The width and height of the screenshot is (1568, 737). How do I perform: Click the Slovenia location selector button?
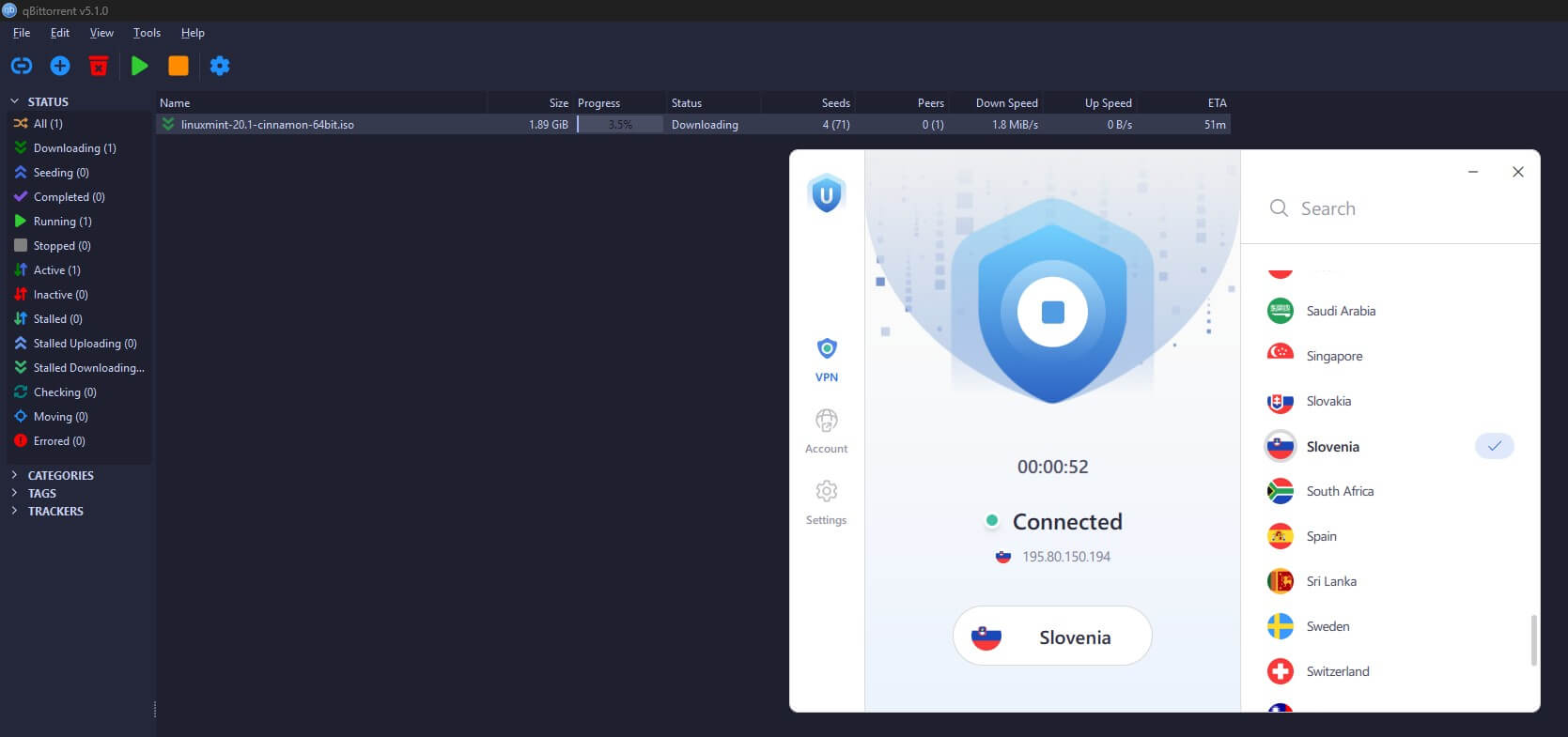(1052, 637)
